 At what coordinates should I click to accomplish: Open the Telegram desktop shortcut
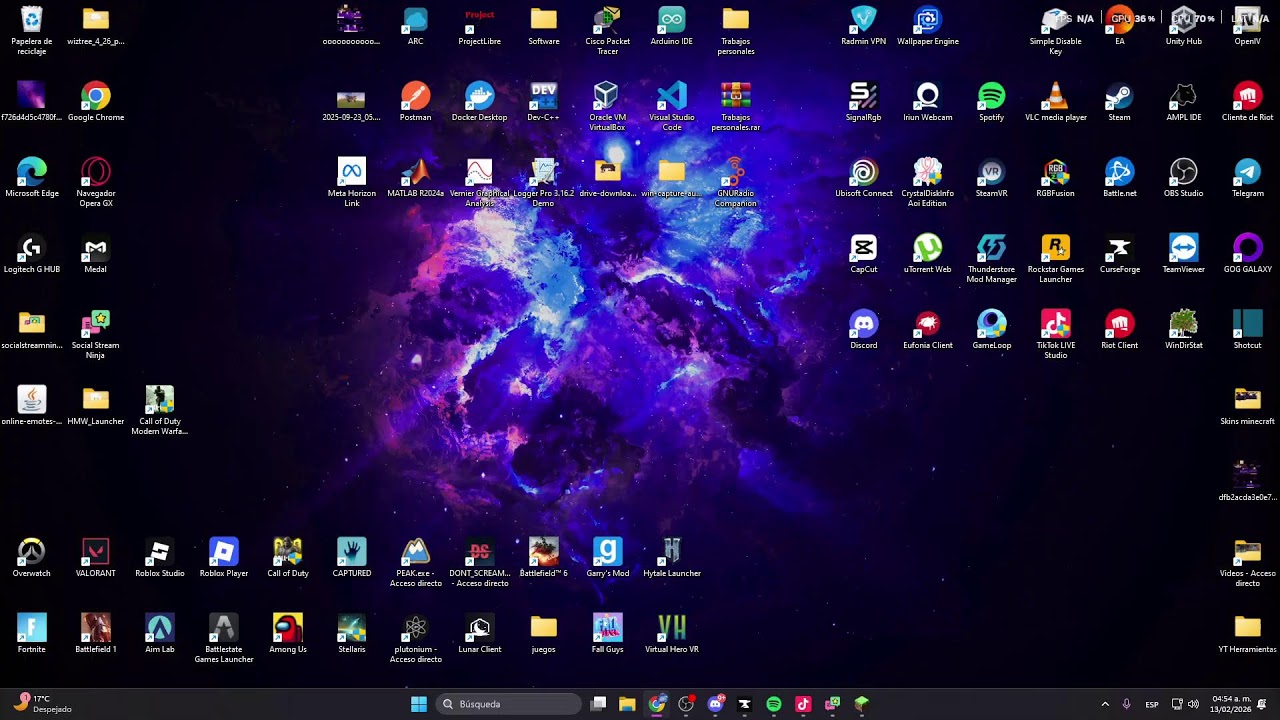[1247, 173]
